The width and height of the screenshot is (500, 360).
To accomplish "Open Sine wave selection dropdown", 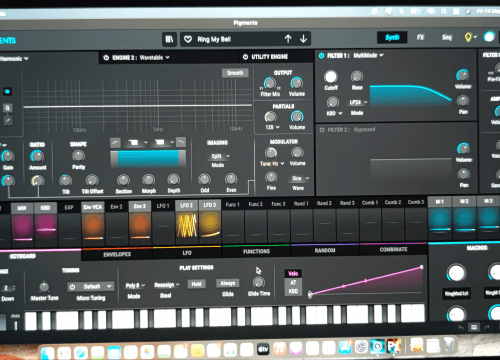I will (300, 178).
